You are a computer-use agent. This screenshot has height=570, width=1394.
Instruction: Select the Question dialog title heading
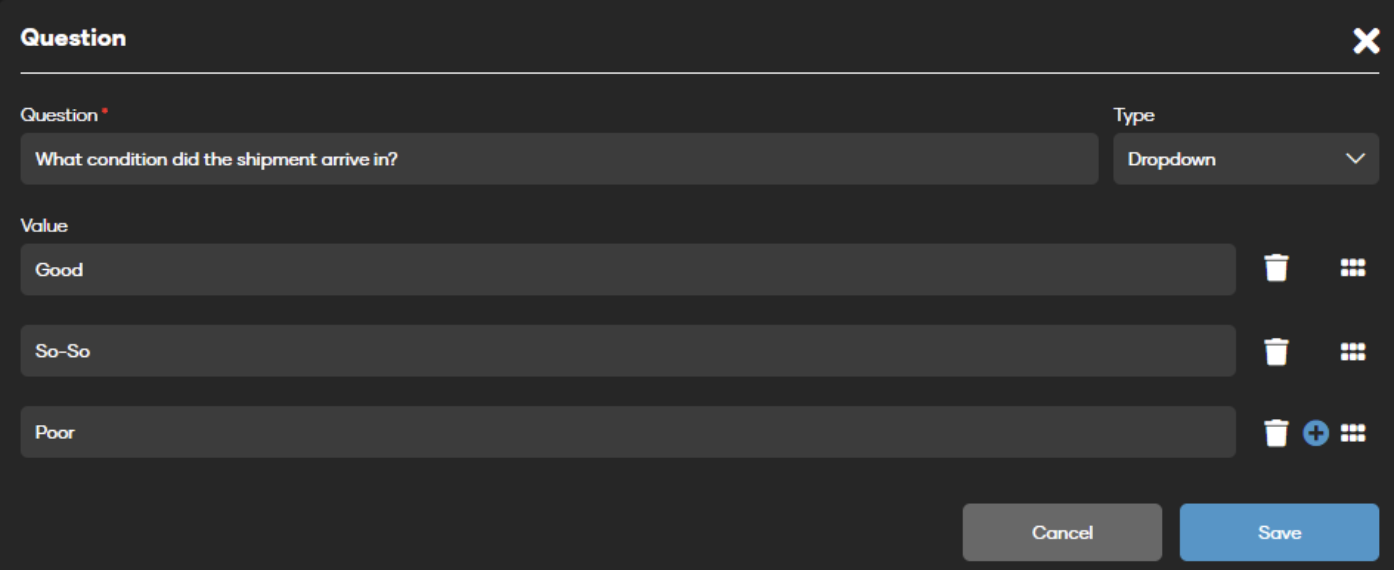73,38
